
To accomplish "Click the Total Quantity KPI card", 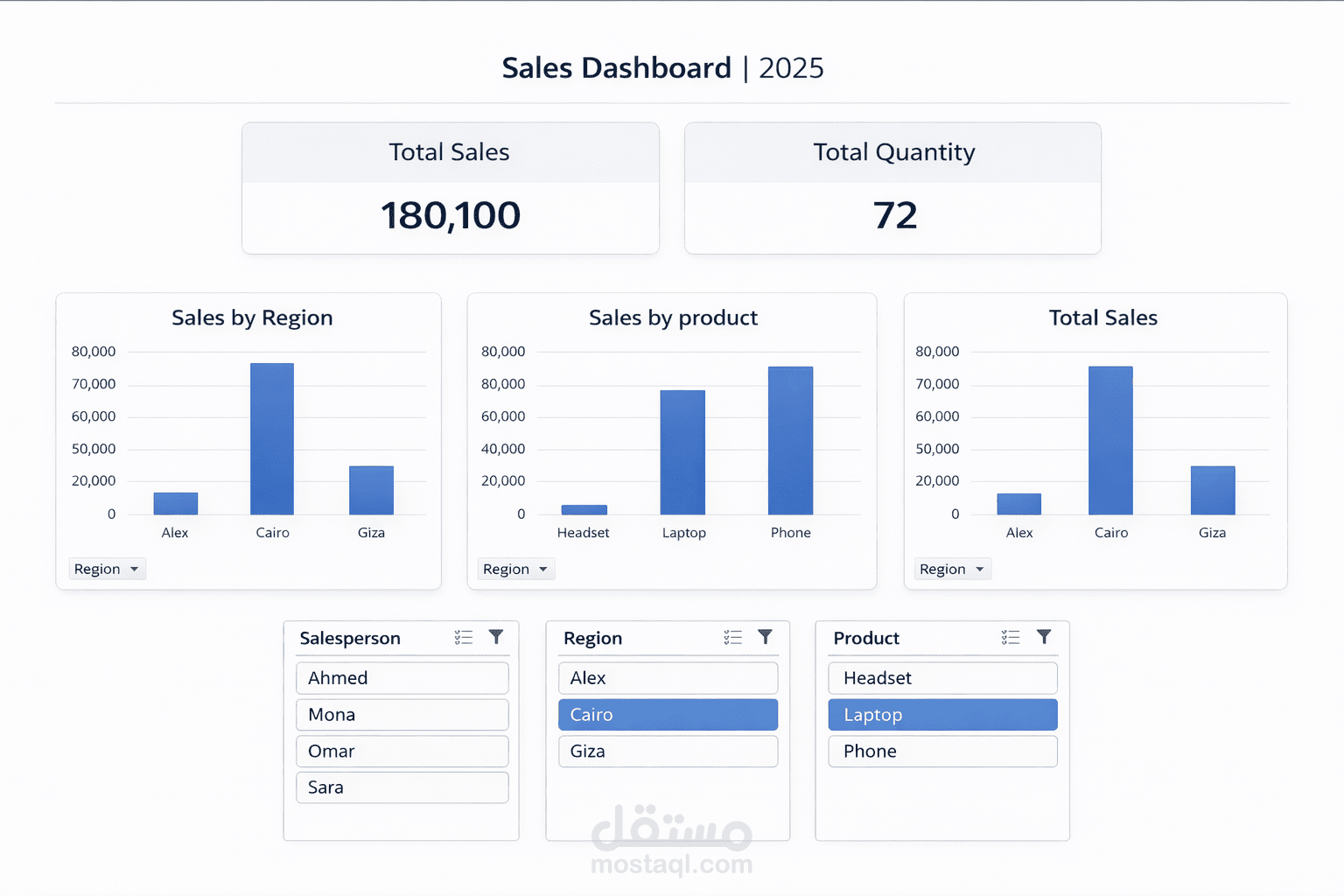I will [x=892, y=188].
